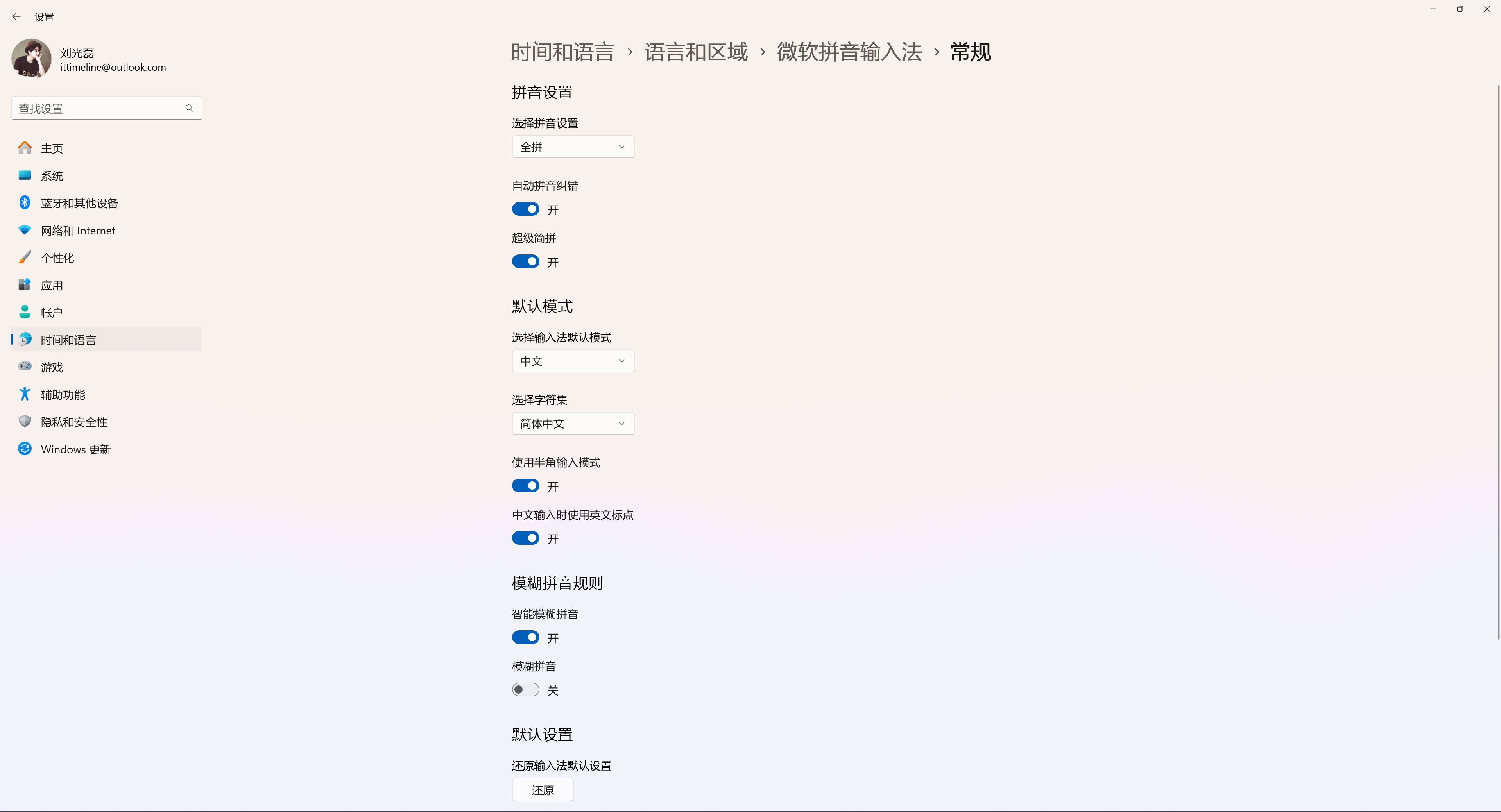This screenshot has width=1501, height=812.
Task: Click the 蓝牙和其他设备 Bluetooth icon
Action: tap(25, 203)
